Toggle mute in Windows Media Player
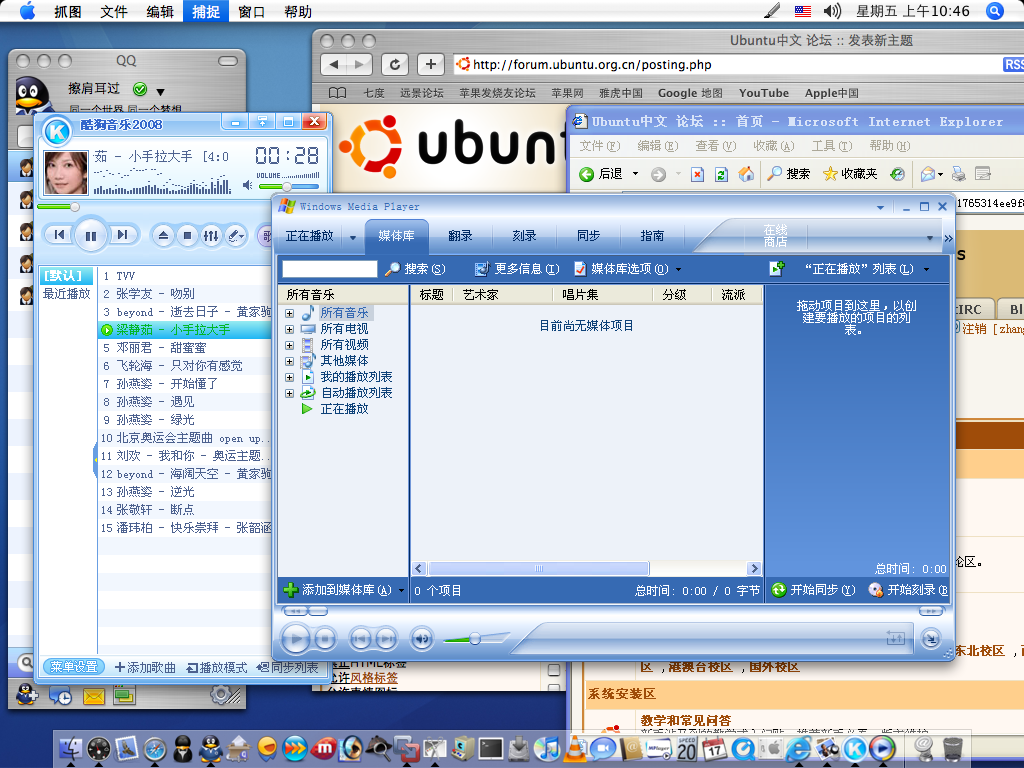1024x768 pixels. (422, 638)
